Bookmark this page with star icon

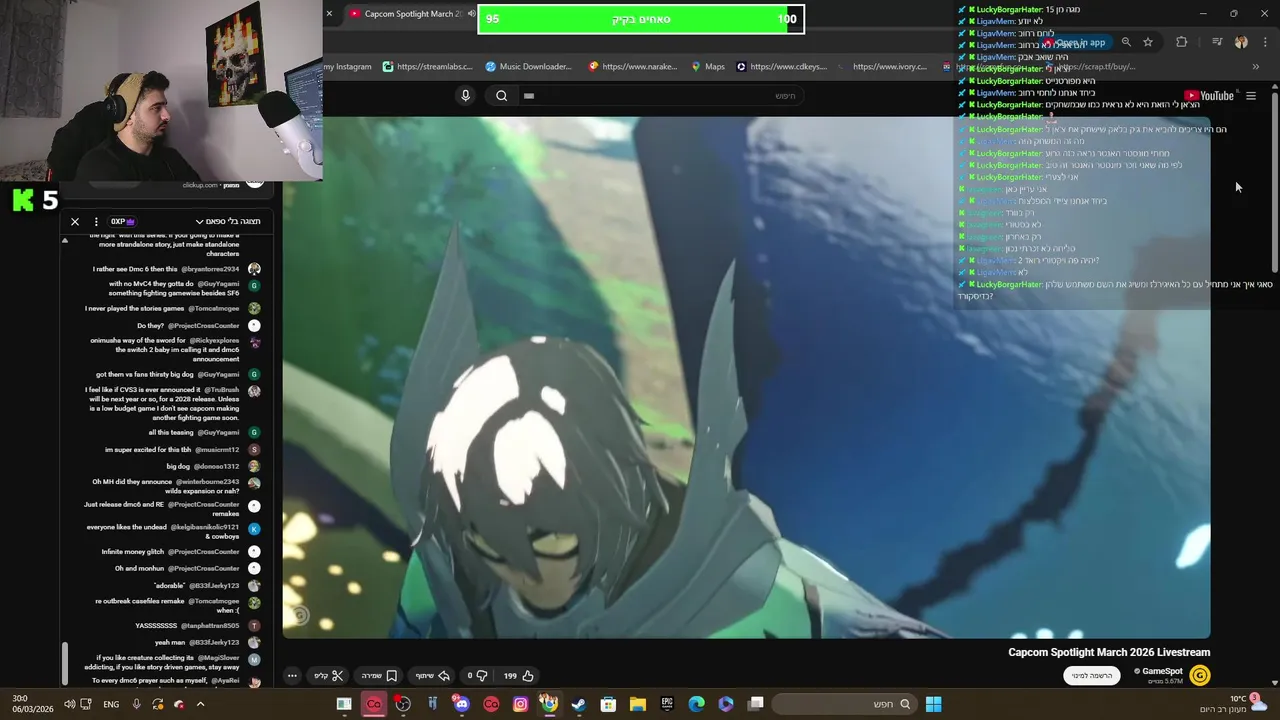1148,42
